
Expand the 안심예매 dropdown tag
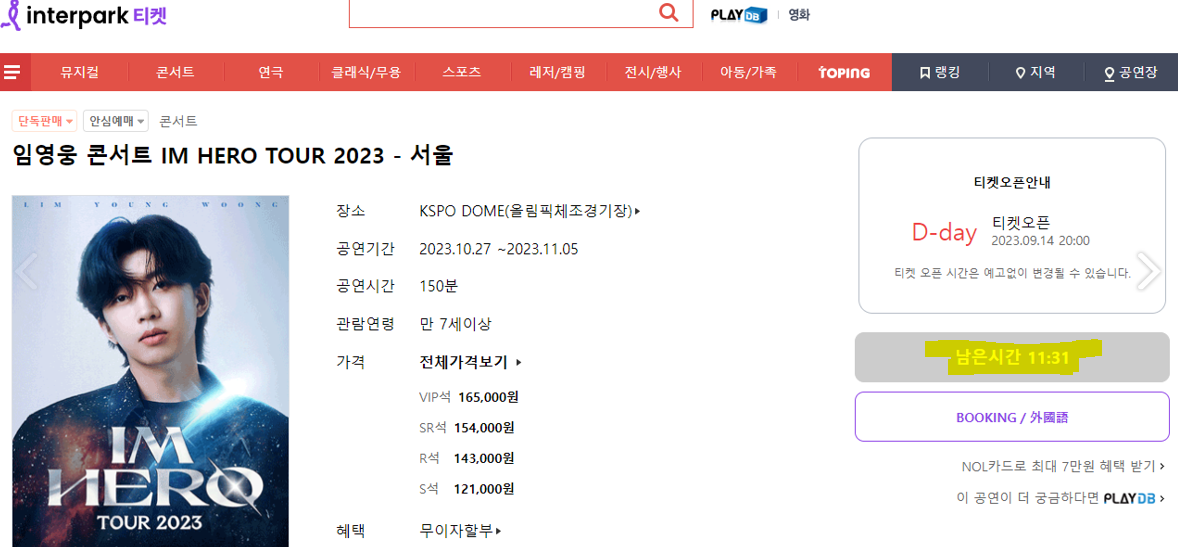tap(116, 121)
